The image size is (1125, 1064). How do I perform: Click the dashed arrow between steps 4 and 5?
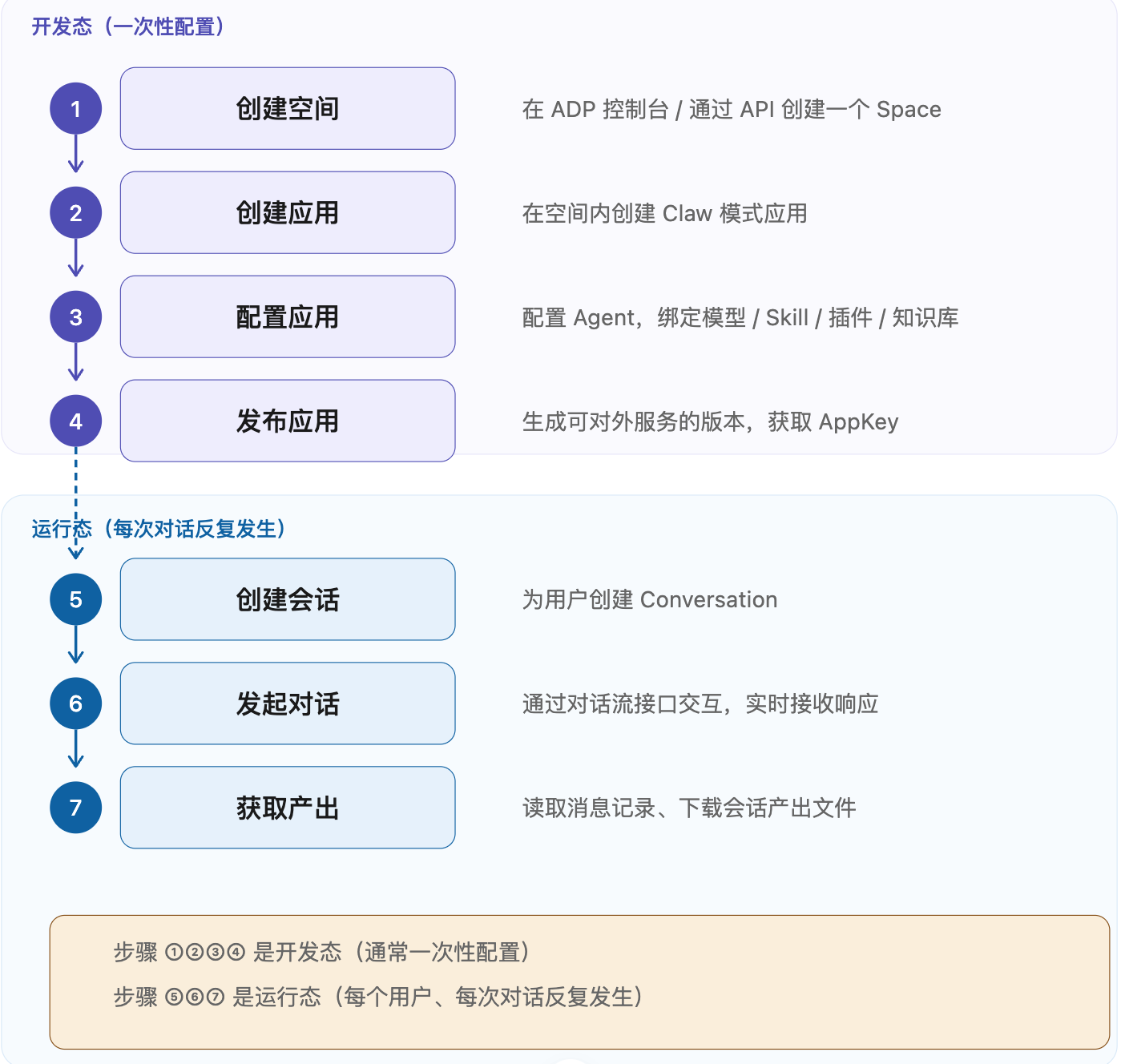click(x=75, y=503)
